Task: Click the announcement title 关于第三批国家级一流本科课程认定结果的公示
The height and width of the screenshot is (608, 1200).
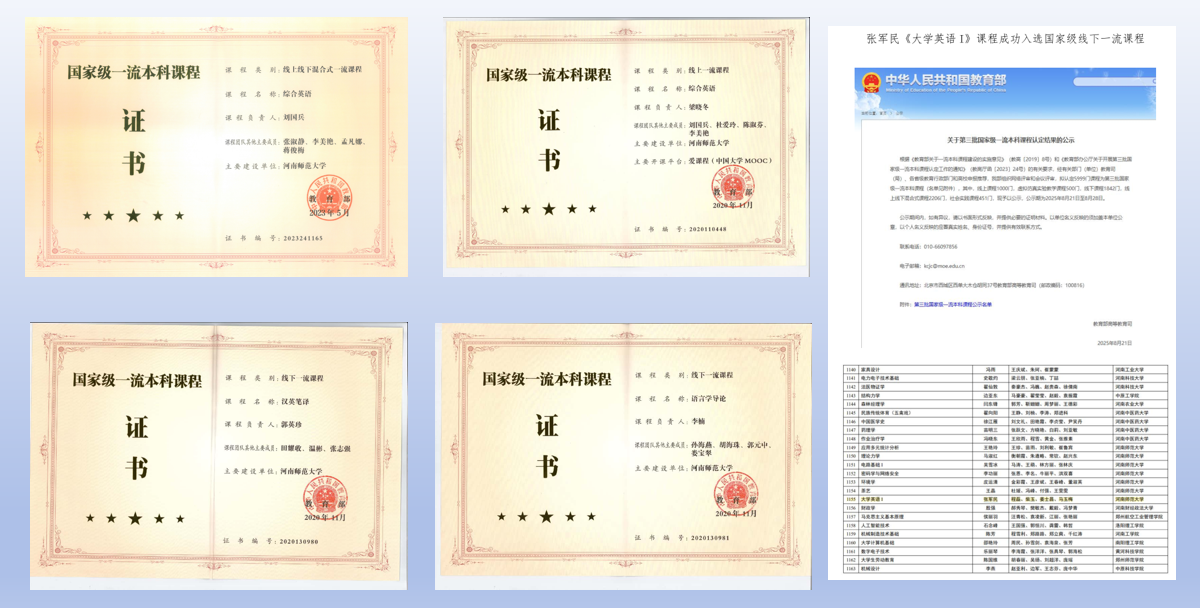Action: [1003, 139]
